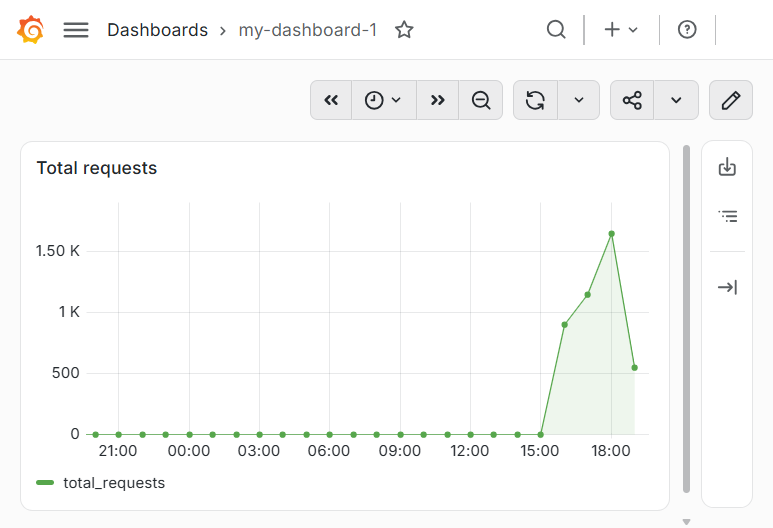Refresh the dashboard

(x=535, y=100)
